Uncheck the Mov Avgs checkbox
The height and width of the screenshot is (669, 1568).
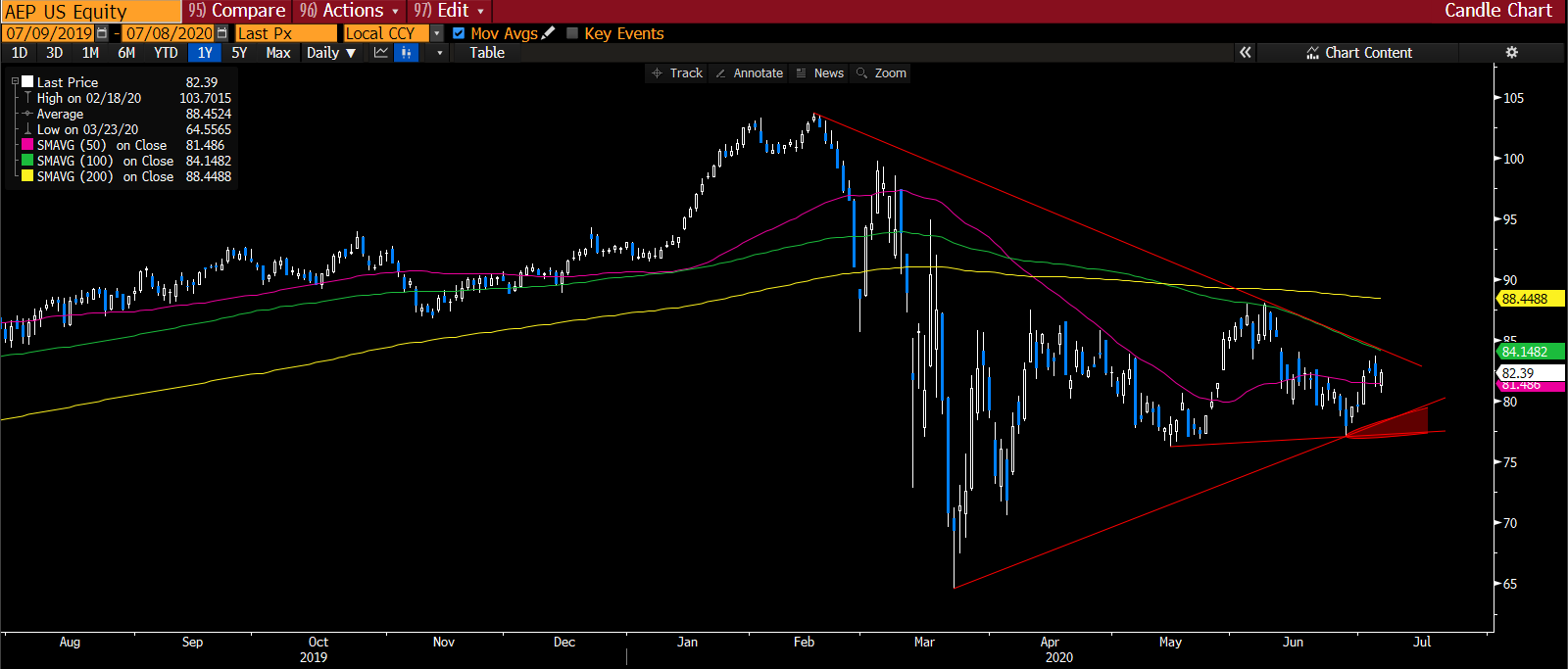459,33
